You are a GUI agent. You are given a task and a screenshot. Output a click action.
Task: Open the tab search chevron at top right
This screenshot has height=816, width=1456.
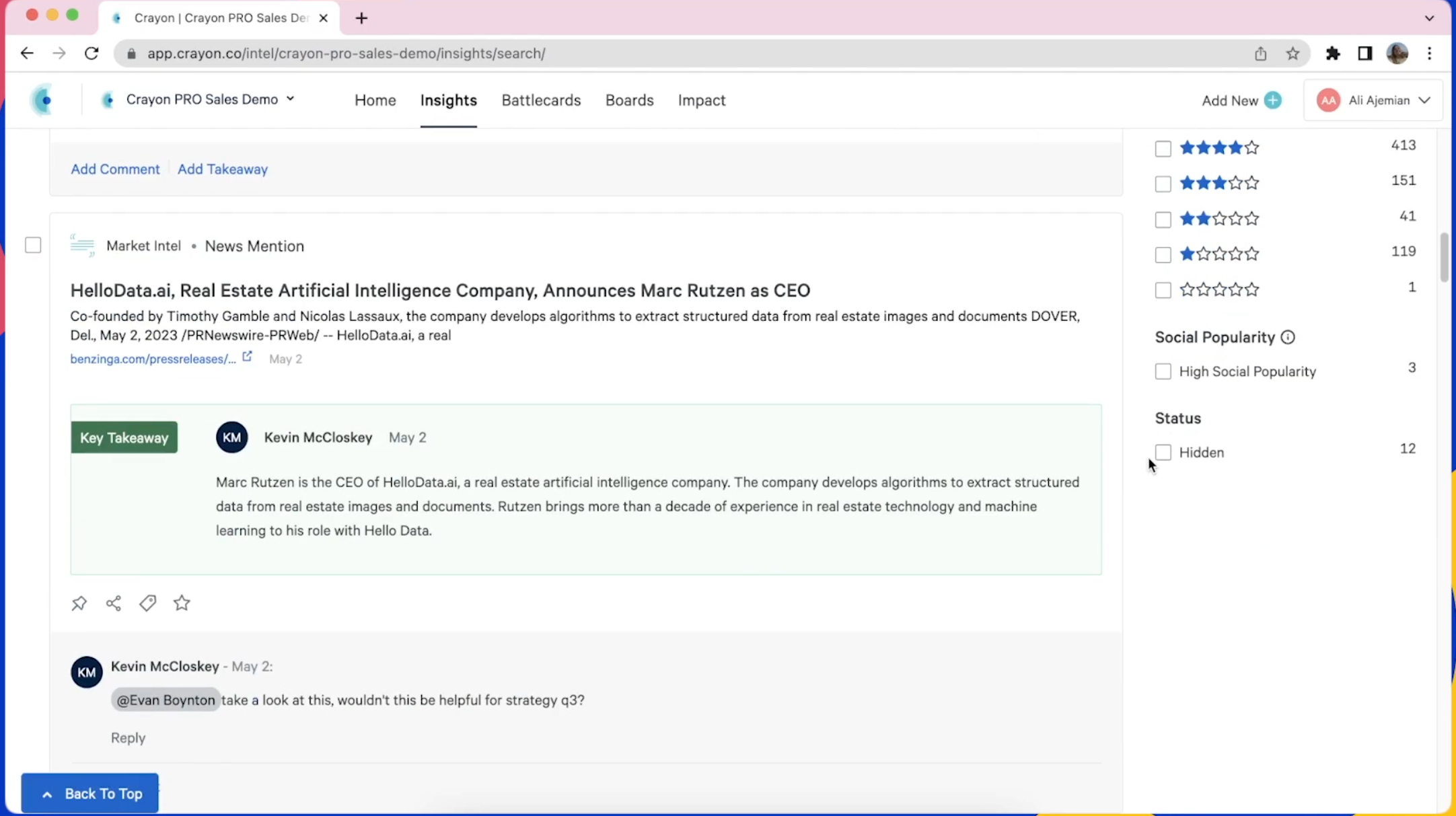tap(1430, 18)
